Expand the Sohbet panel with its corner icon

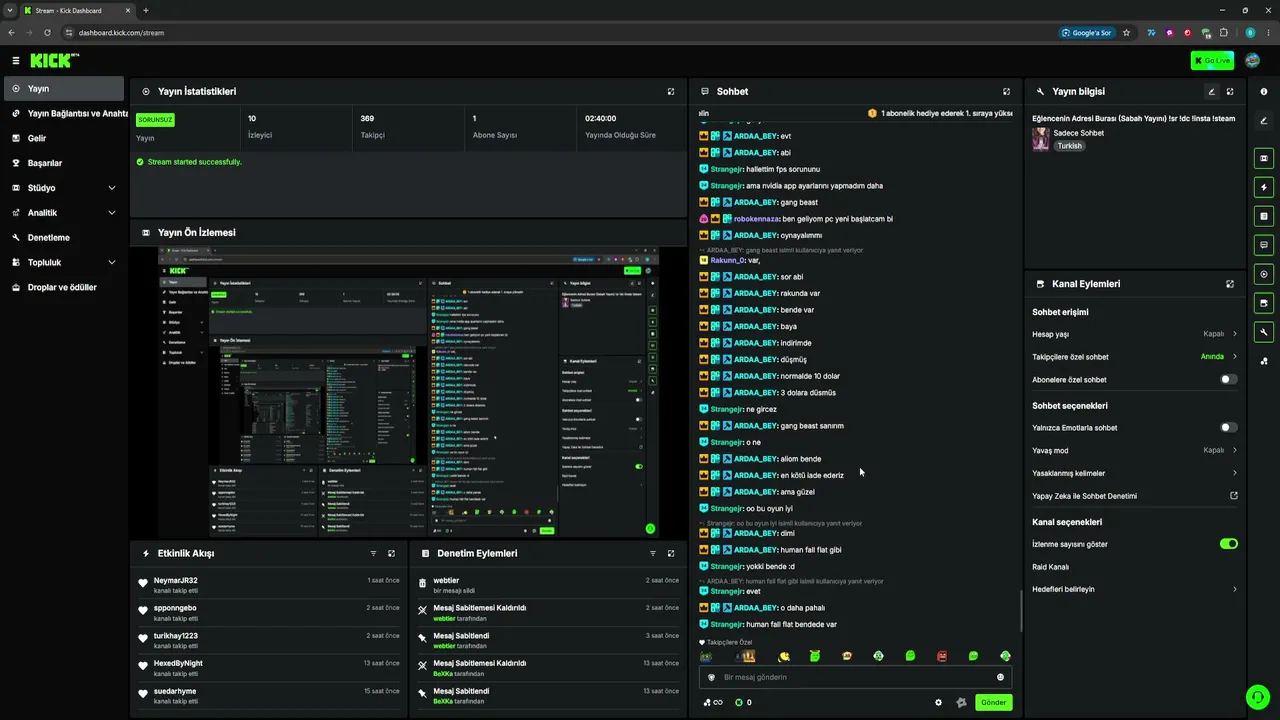tap(1006, 92)
